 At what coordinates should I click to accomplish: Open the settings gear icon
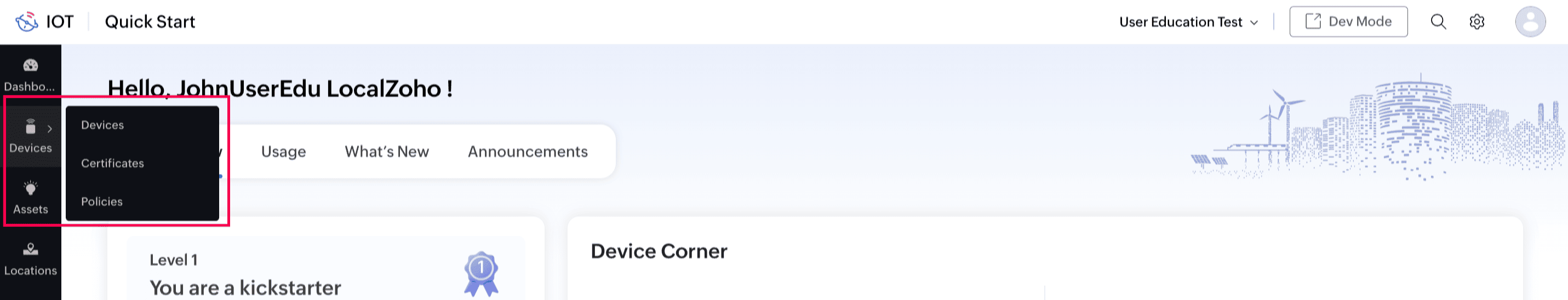click(x=1477, y=22)
